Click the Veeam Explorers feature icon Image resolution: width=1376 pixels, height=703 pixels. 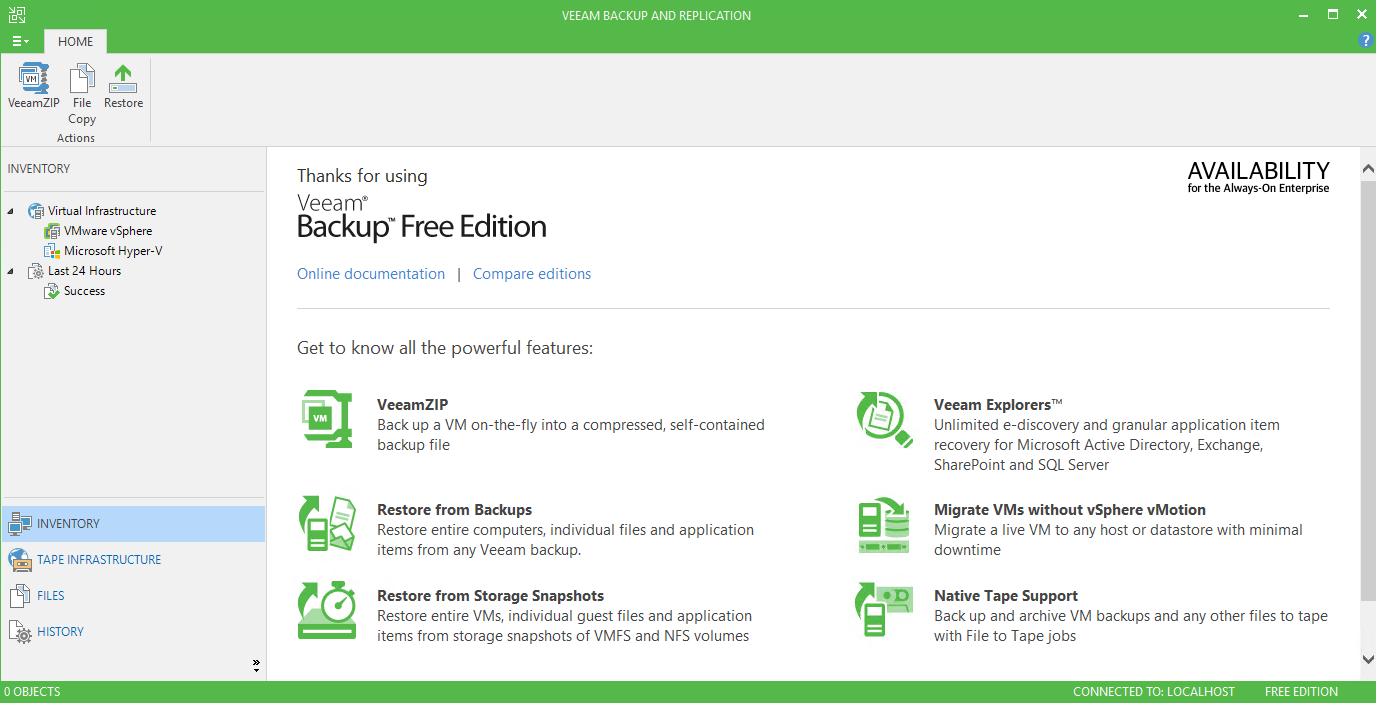pos(884,419)
